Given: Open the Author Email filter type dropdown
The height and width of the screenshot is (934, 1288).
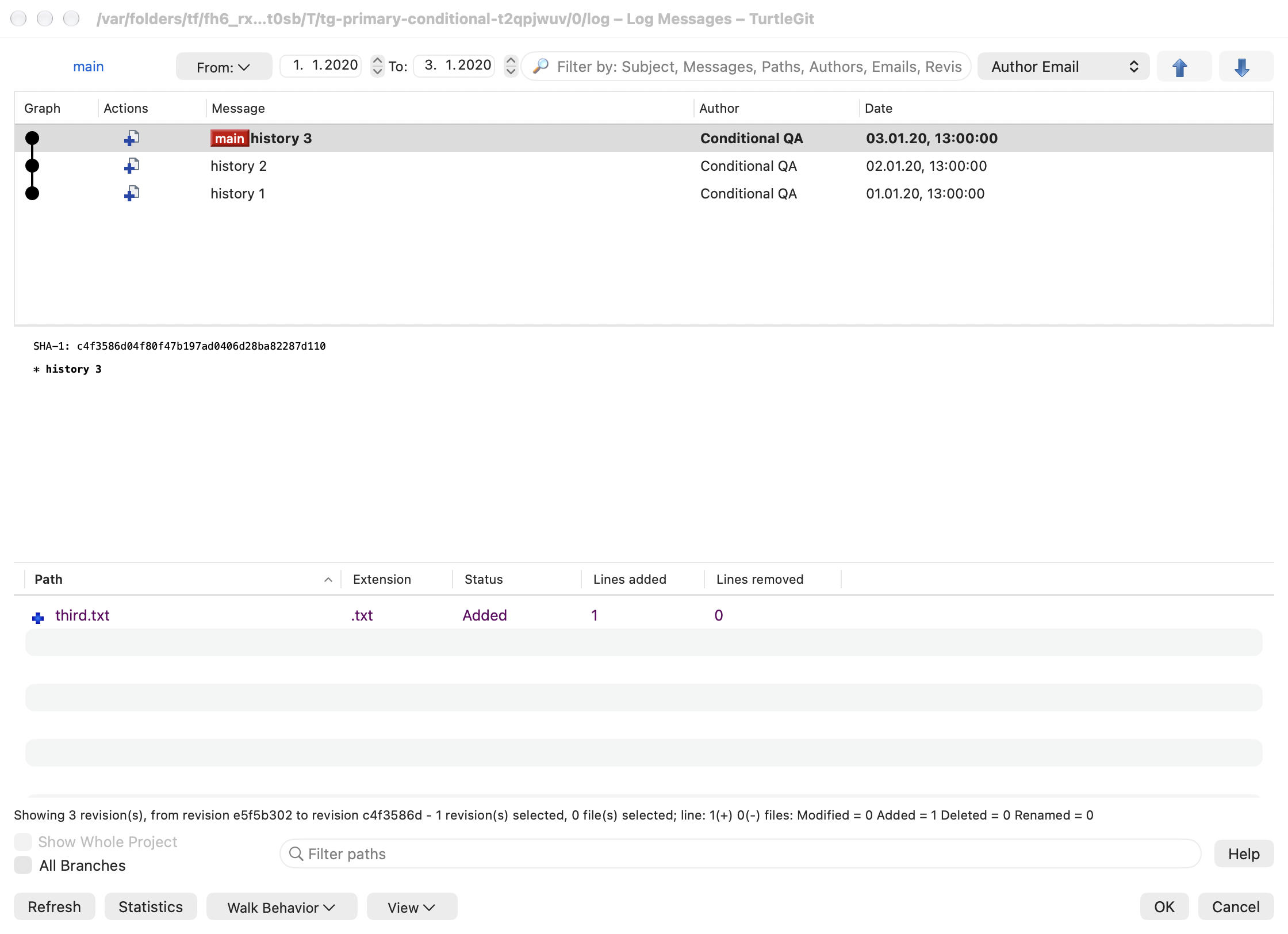Looking at the screenshot, I should click(x=1063, y=67).
